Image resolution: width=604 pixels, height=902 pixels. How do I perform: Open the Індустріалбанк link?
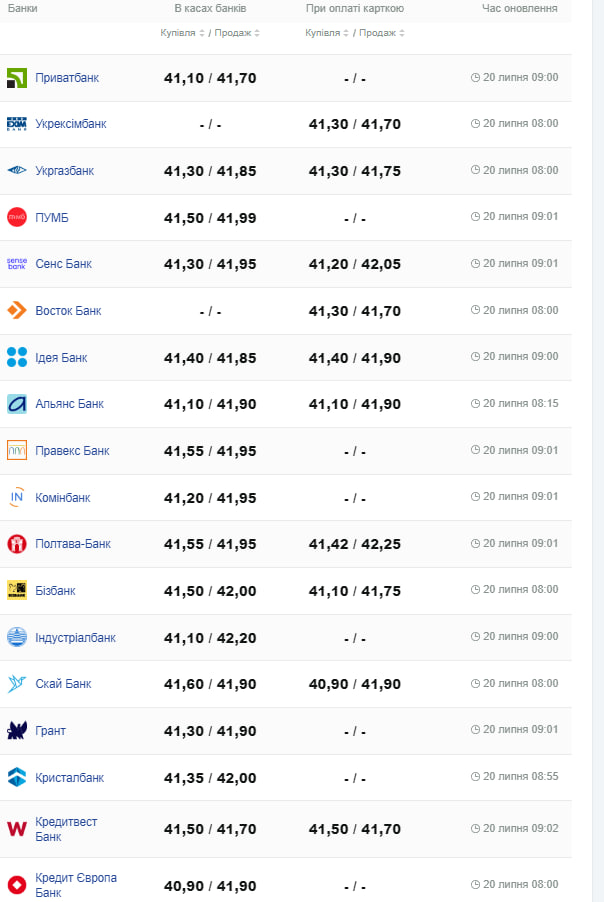(x=75, y=638)
